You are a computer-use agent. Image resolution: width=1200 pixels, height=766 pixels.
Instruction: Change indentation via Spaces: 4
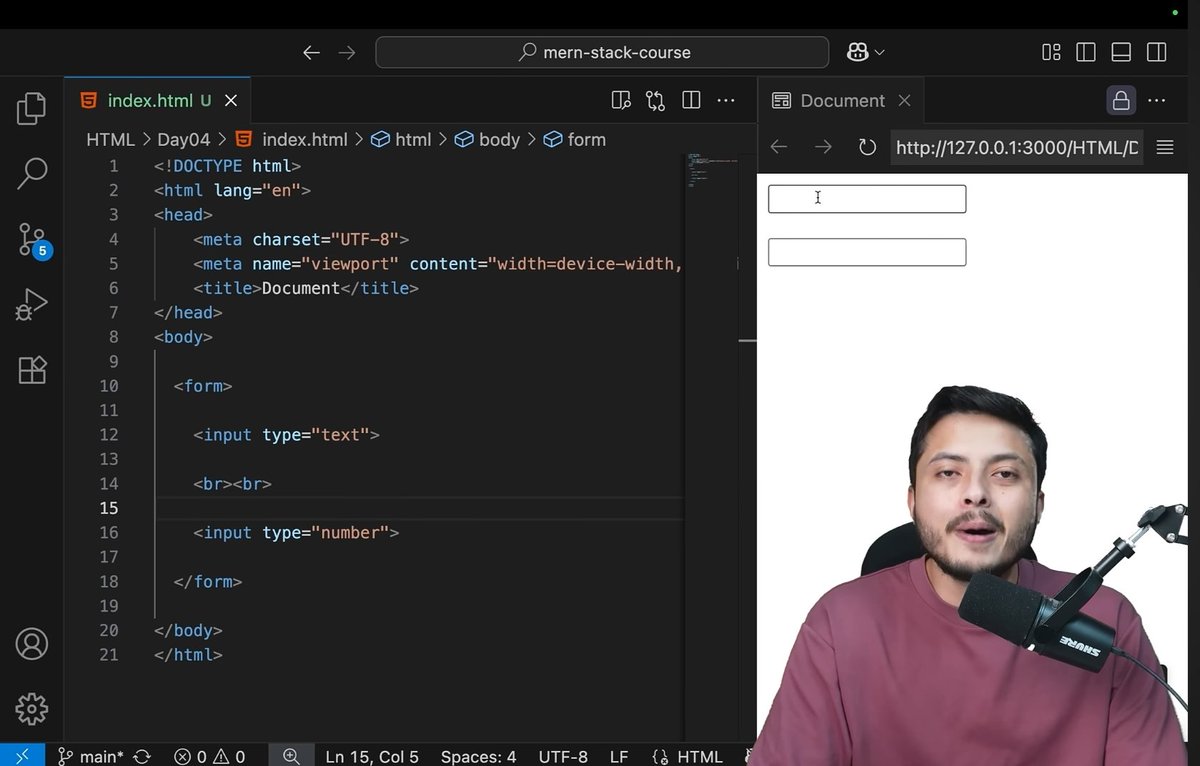[x=478, y=757]
